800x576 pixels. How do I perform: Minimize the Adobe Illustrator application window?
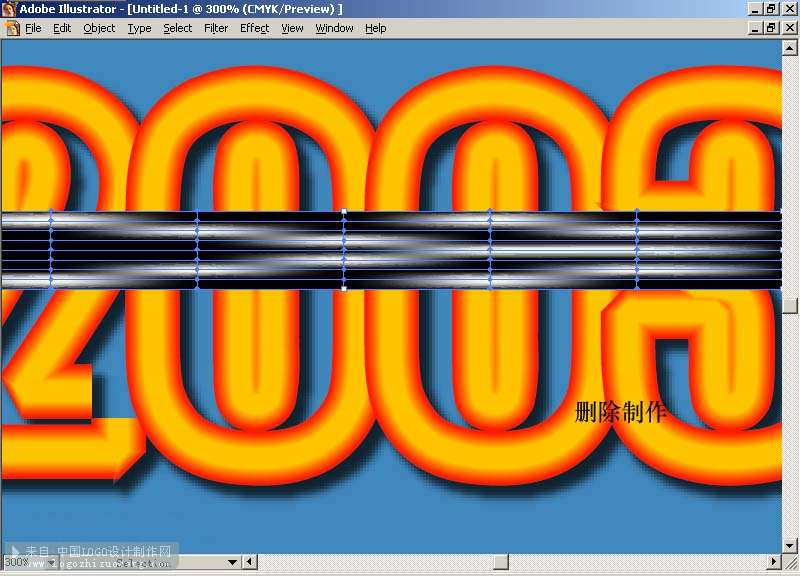(756, 9)
